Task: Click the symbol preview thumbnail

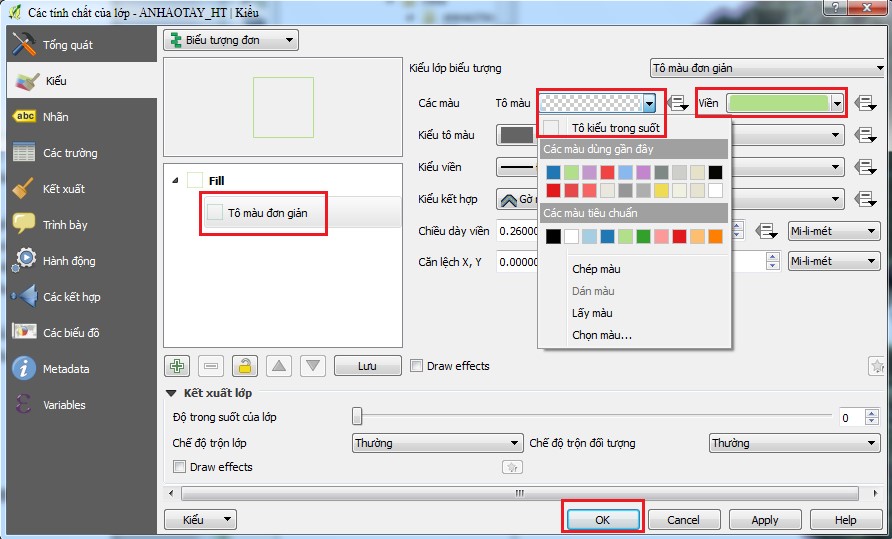Action: click(x=283, y=107)
